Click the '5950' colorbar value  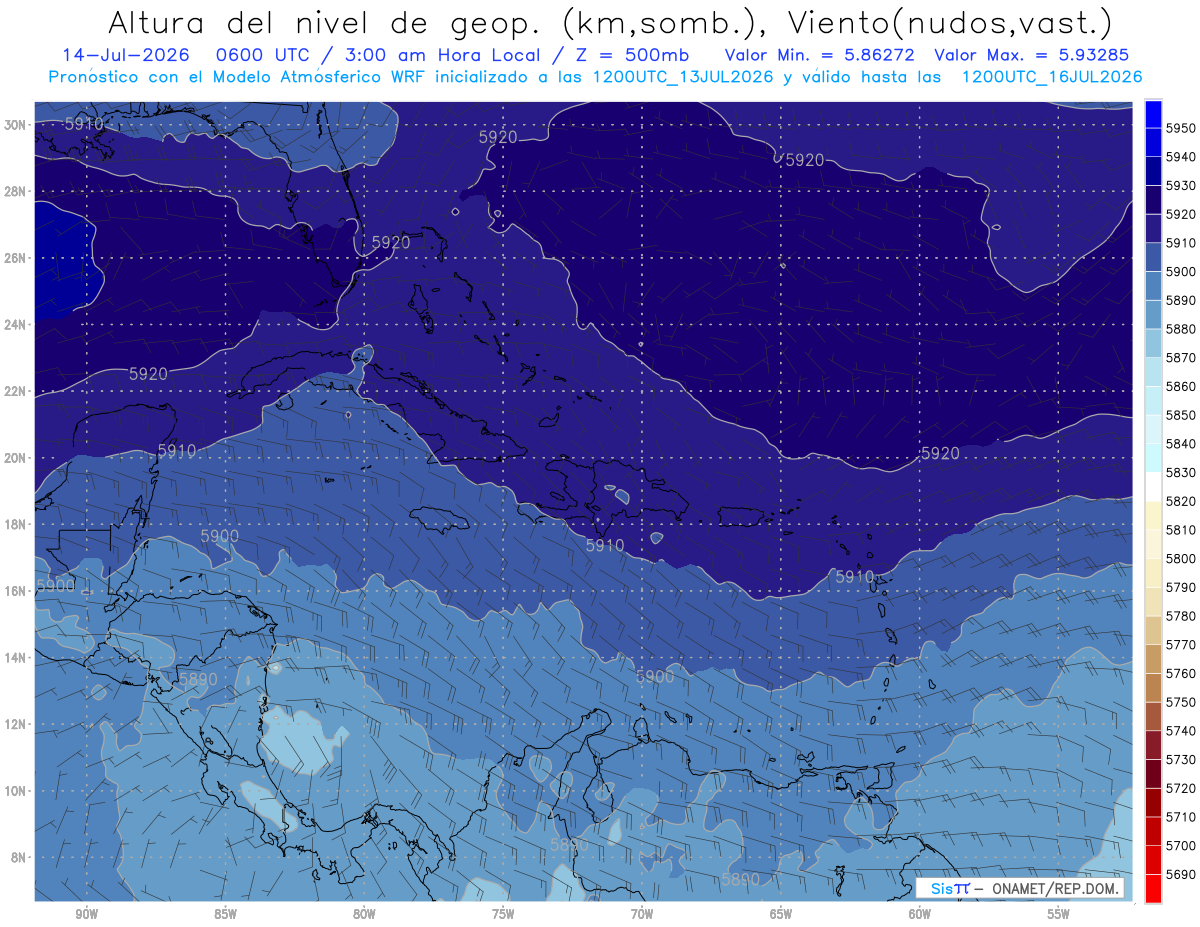[1182, 129]
